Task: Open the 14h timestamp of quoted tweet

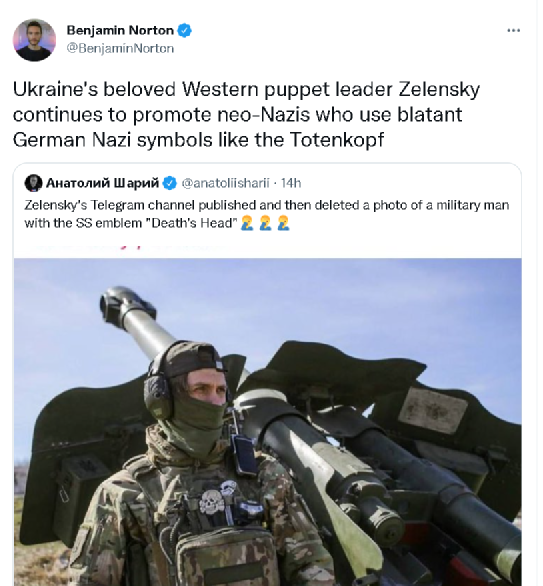Action: (291, 183)
